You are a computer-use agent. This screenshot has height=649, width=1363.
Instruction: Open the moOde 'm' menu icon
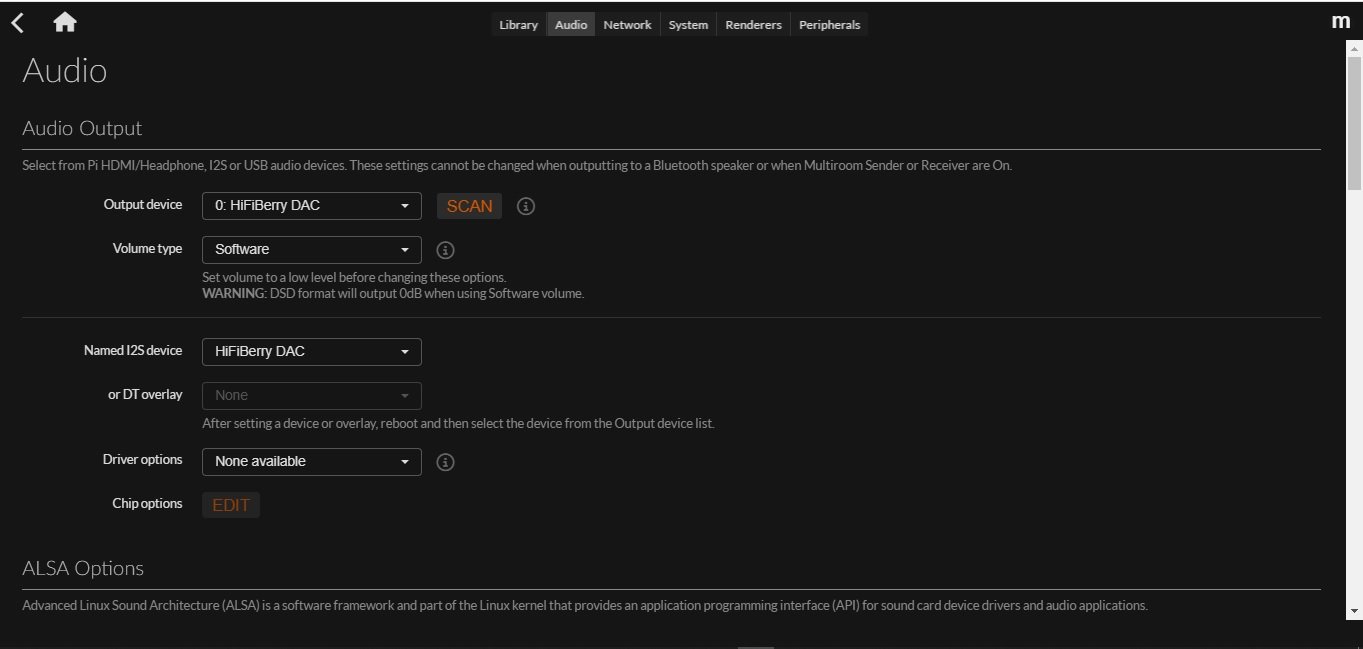pyautogui.click(x=1341, y=22)
